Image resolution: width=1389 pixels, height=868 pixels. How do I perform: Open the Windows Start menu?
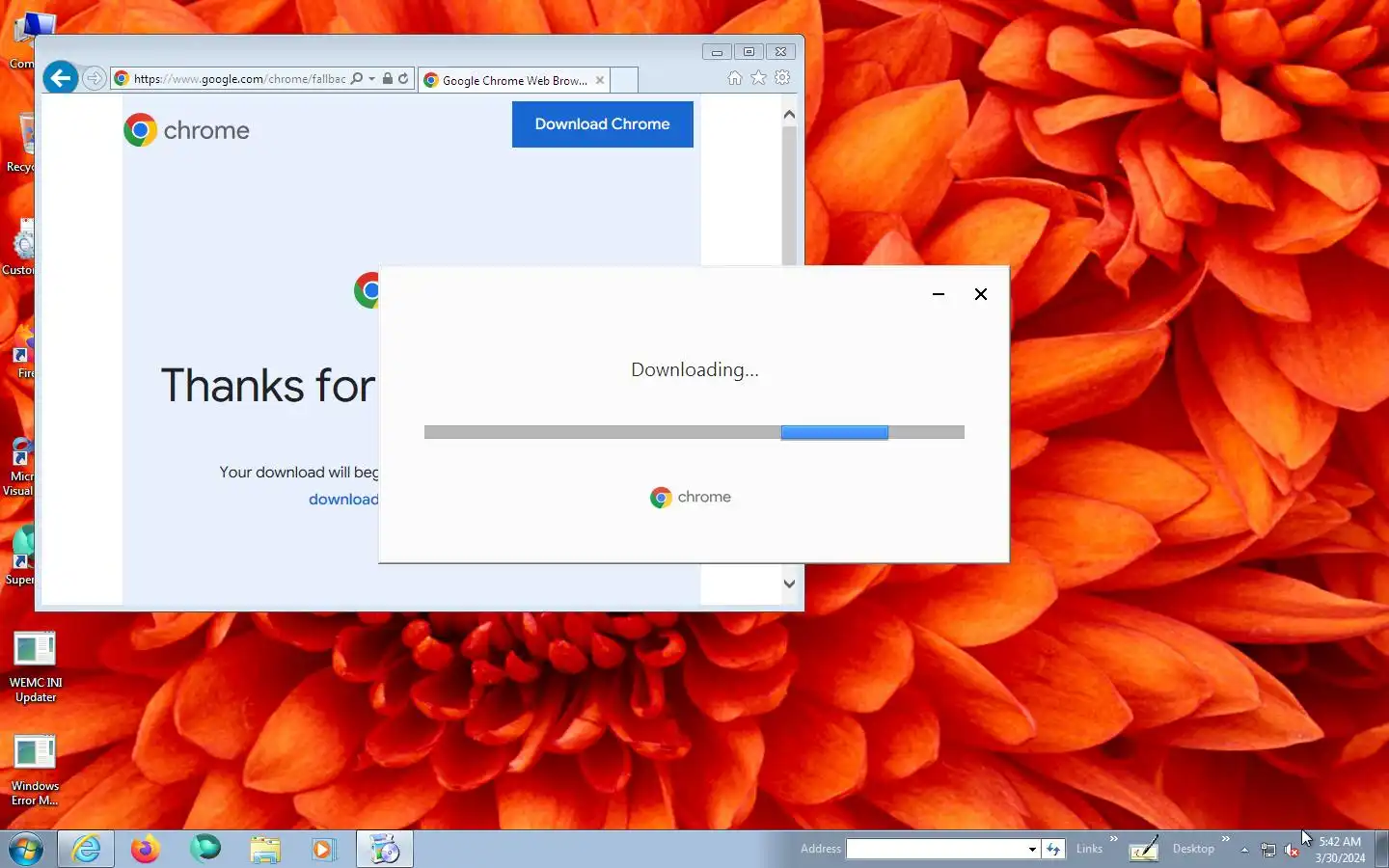(26, 849)
